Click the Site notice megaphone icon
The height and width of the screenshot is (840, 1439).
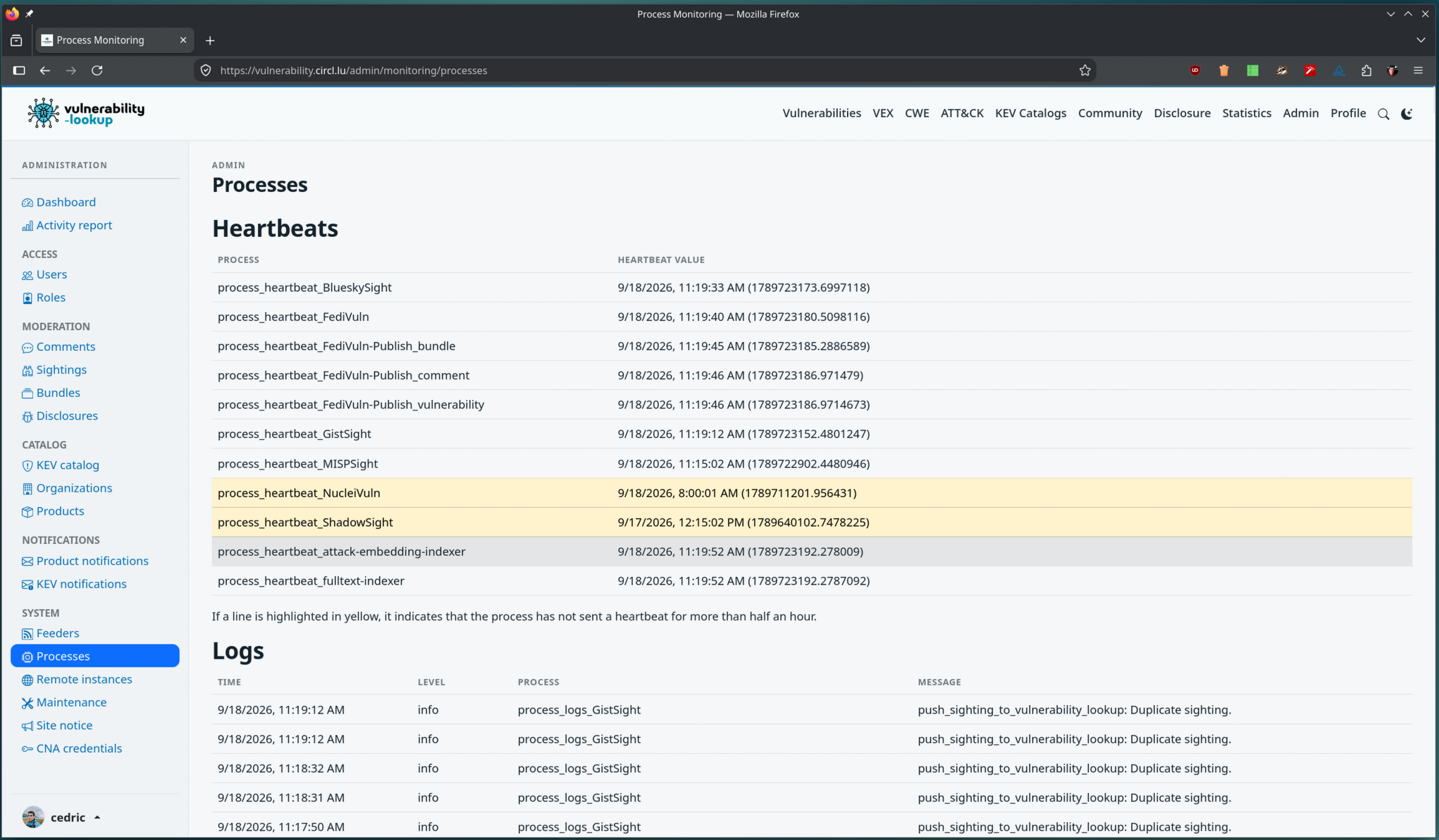pyautogui.click(x=27, y=726)
